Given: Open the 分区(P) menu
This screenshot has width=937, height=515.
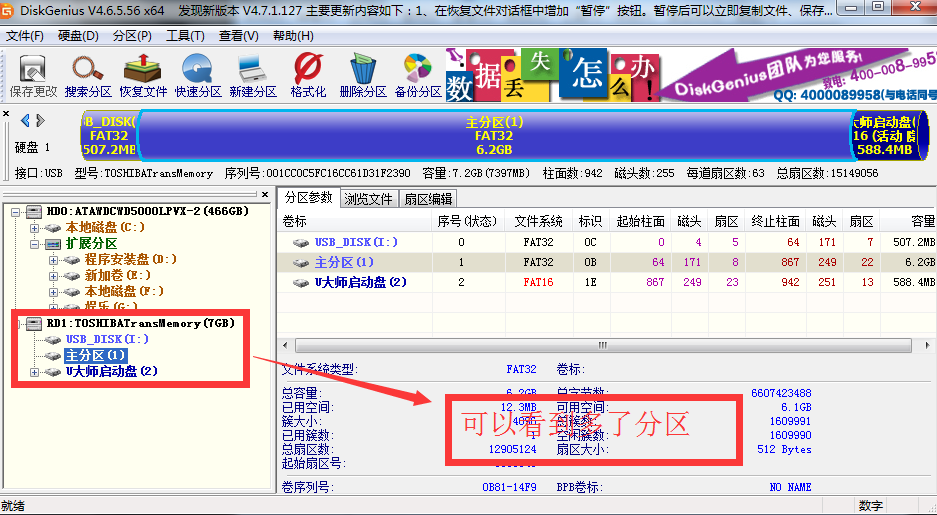Looking at the screenshot, I should [132, 36].
